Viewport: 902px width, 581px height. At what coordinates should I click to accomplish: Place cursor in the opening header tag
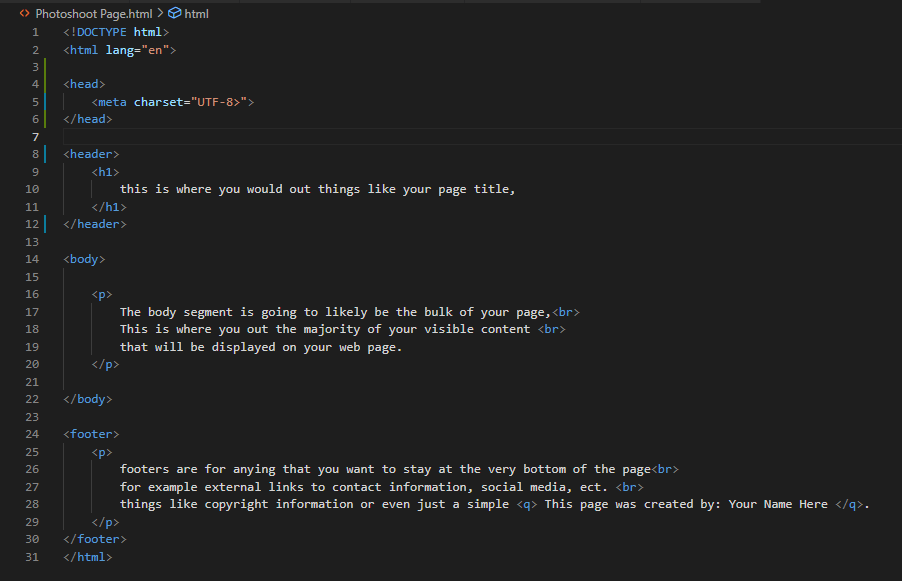[x=91, y=154]
